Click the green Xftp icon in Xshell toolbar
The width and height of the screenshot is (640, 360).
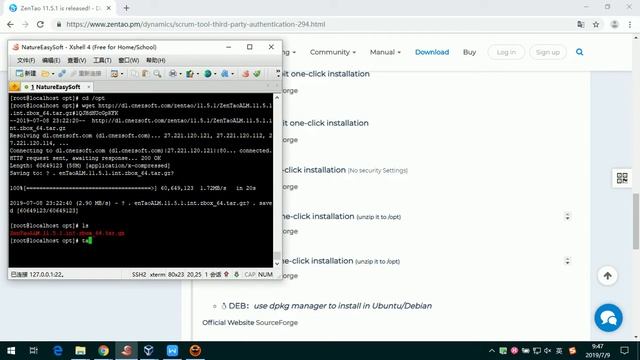[257, 73]
